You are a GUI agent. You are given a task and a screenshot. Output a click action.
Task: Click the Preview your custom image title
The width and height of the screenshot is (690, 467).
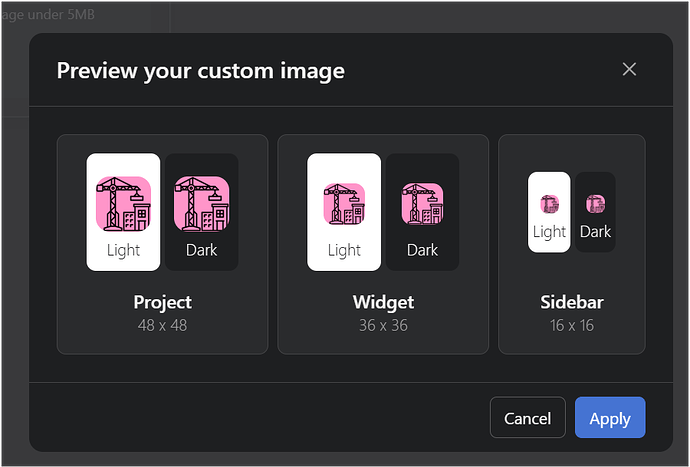coord(200,70)
